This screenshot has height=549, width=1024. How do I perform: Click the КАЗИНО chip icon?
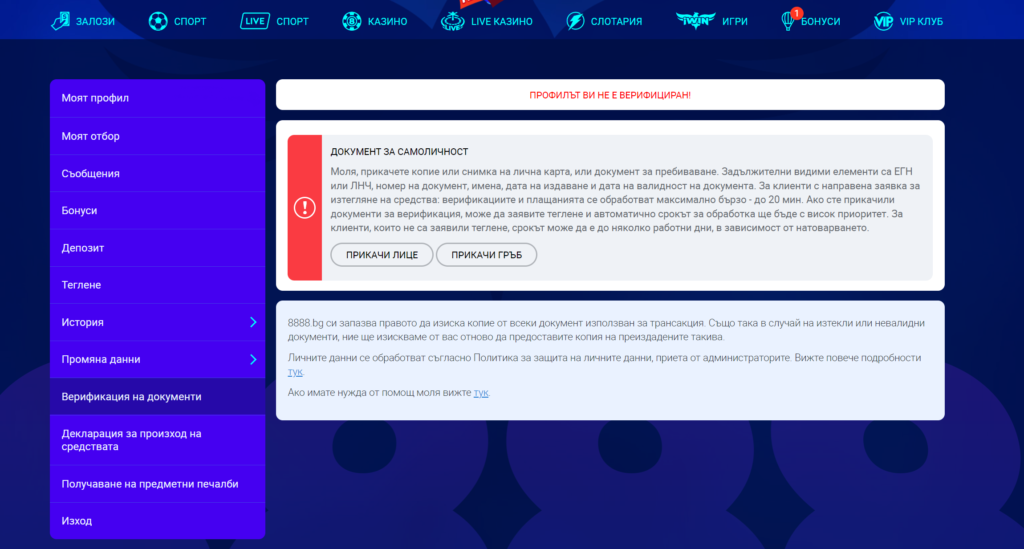click(351, 21)
